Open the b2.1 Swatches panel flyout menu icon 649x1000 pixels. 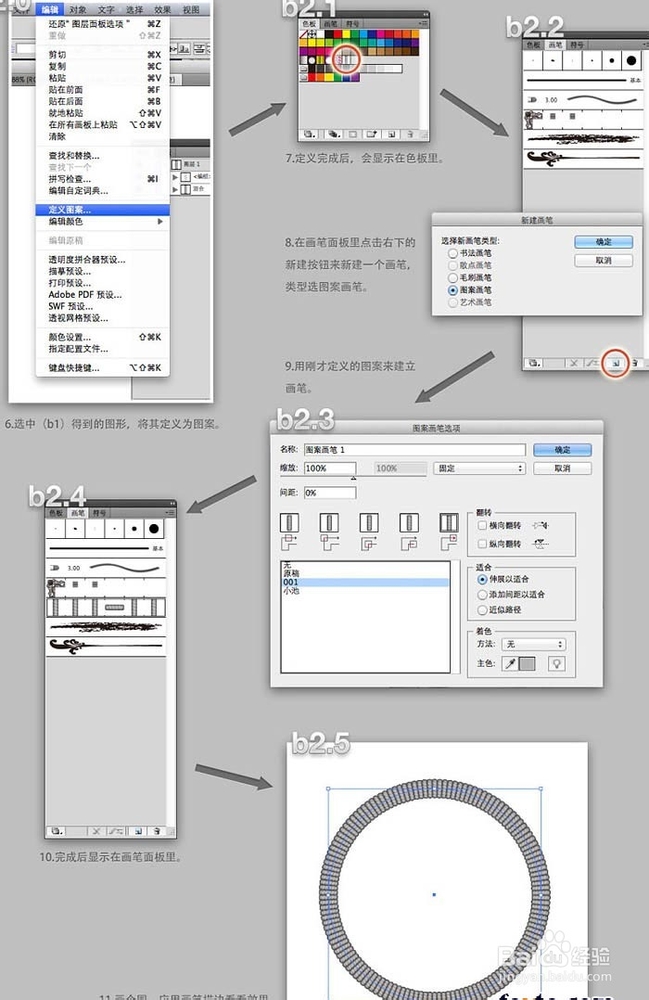422,23
